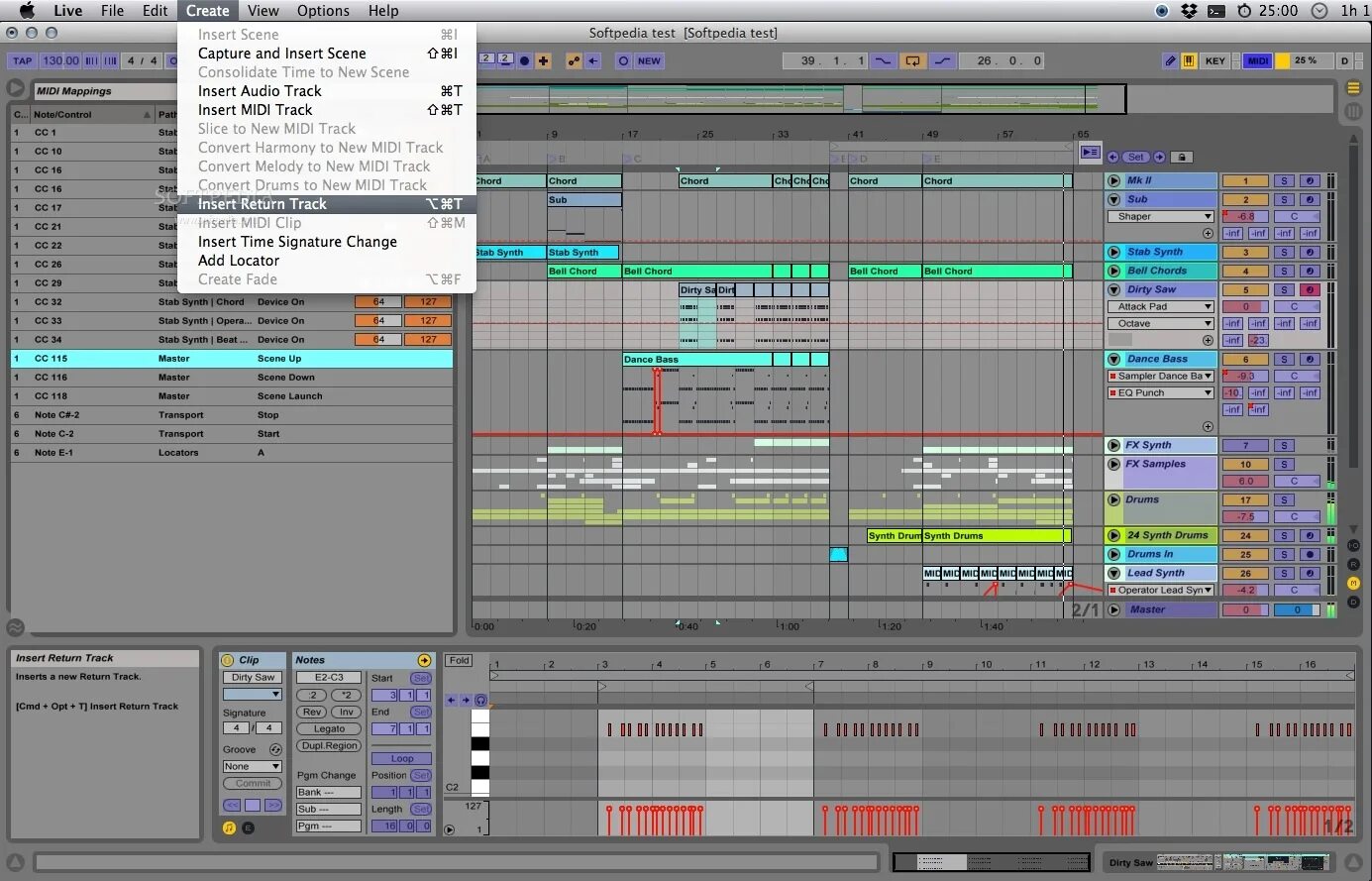Viewport: 1372px width, 881px height.
Task: Choose Insert Return Track menu item
Action: pyautogui.click(x=327, y=204)
